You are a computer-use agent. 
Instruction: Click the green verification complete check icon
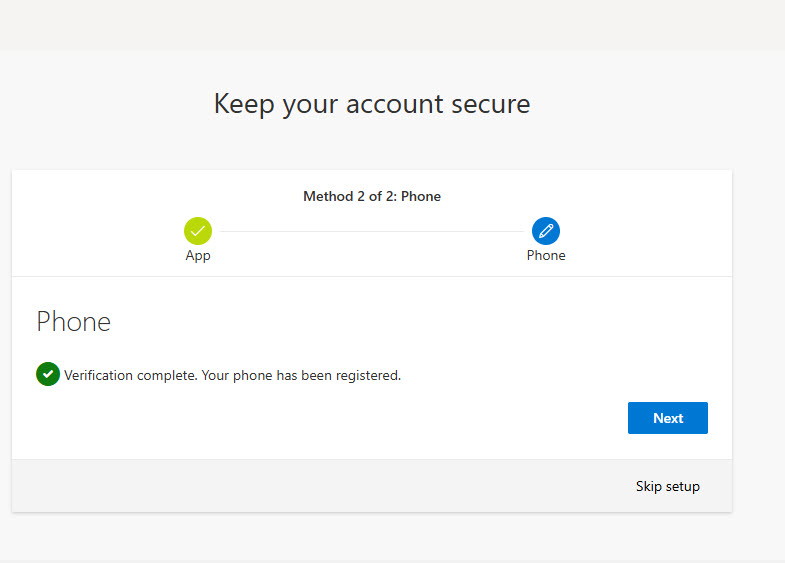point(47,375)
